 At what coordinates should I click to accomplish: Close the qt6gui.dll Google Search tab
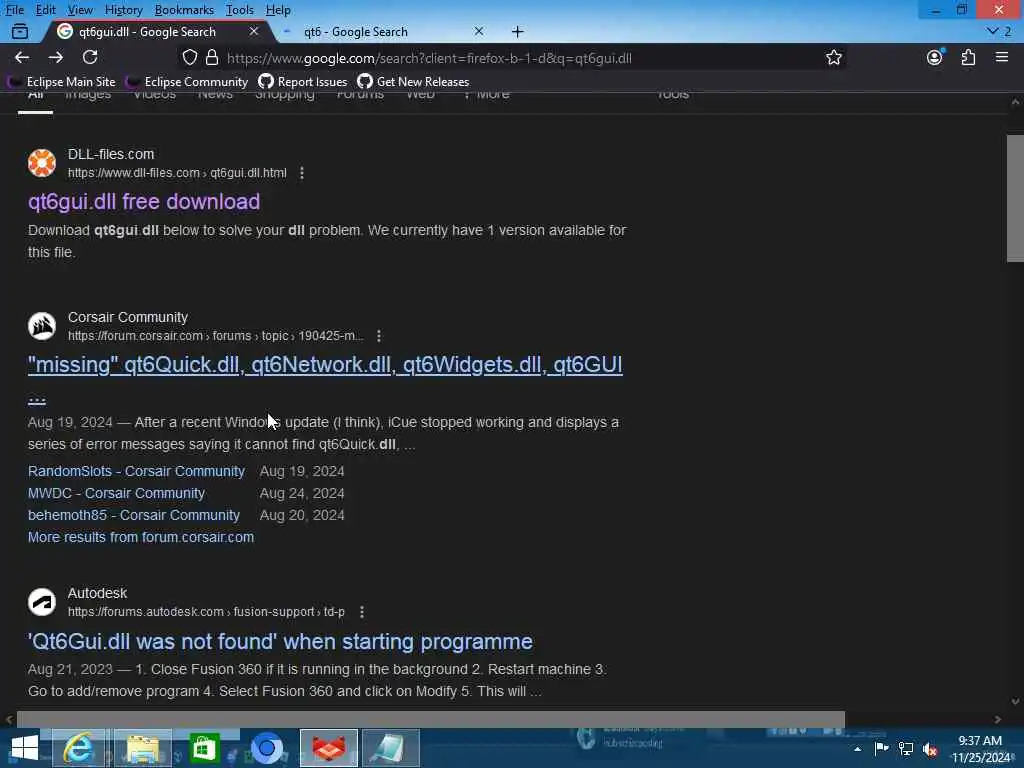tap(253, 31)
